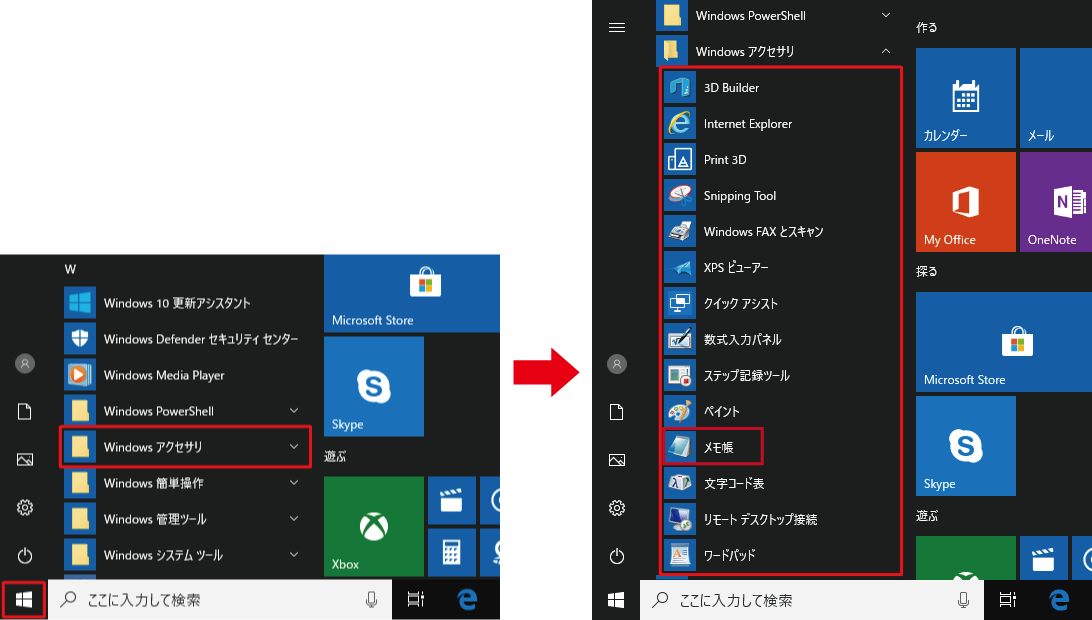Expand the Windows 簡単操作 folder chevron
The width and height of the screenshot is (1092, 620).
pos(294,483)
